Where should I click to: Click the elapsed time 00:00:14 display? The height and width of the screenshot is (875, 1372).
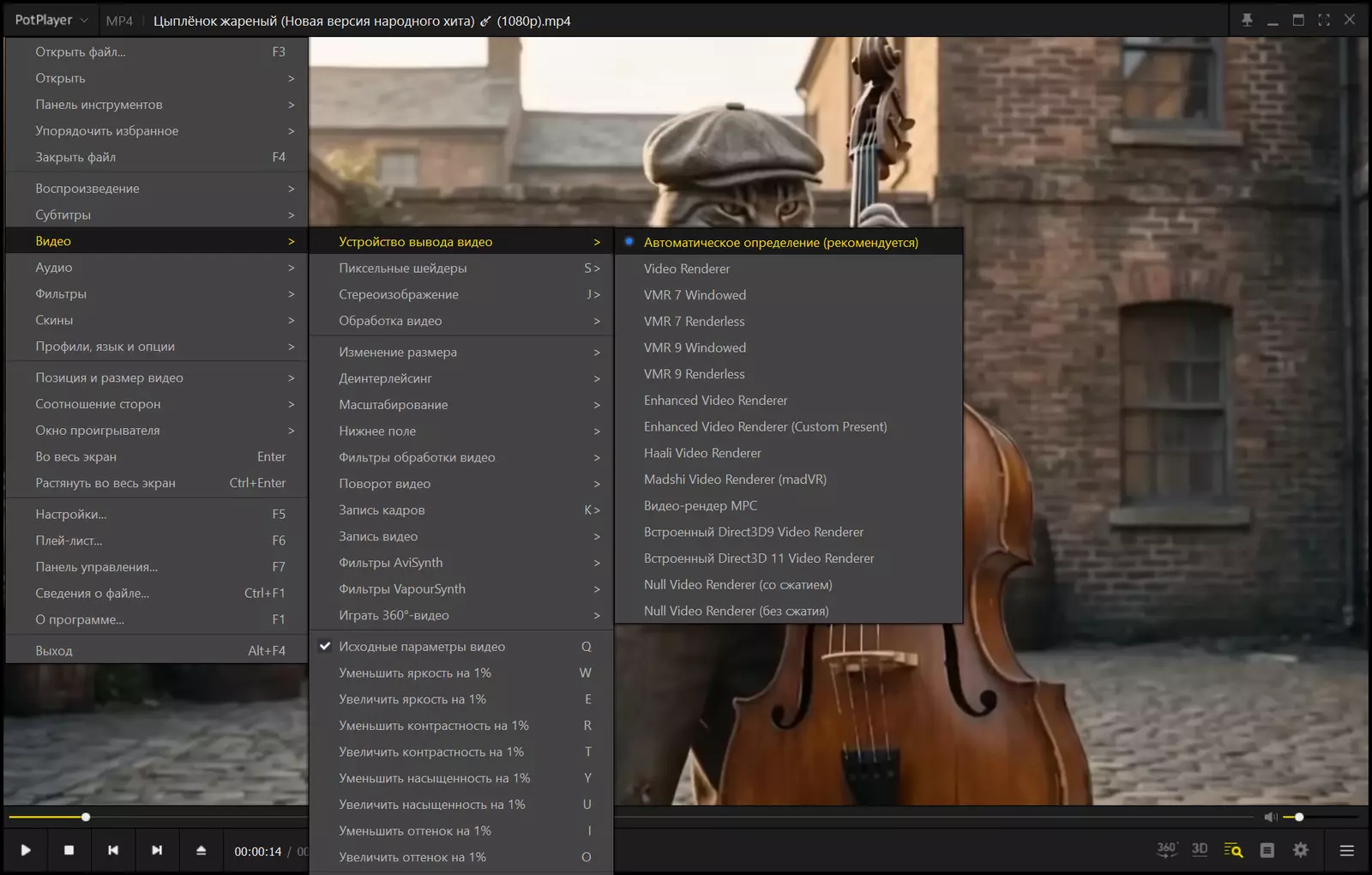(258, 852)
